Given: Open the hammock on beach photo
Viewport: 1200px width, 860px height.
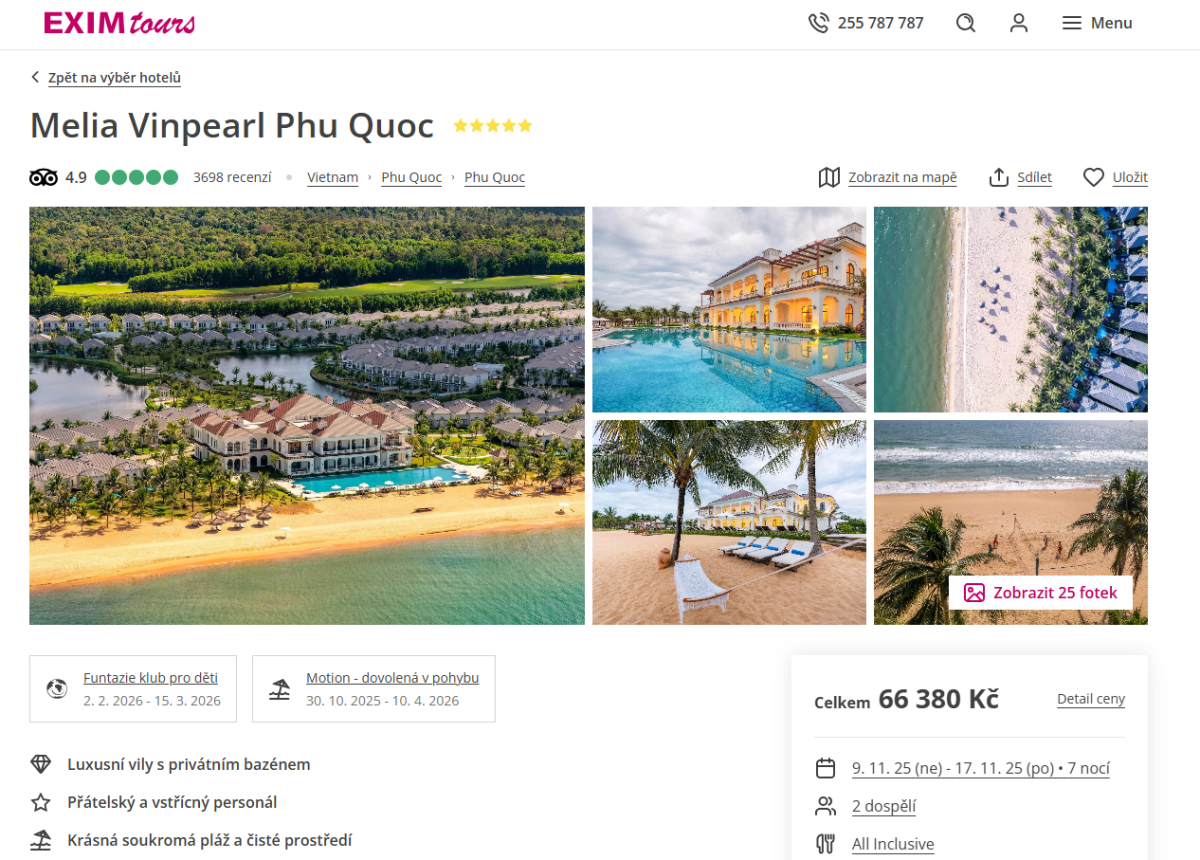Looking at the screenshot, I should coord(729,522).
